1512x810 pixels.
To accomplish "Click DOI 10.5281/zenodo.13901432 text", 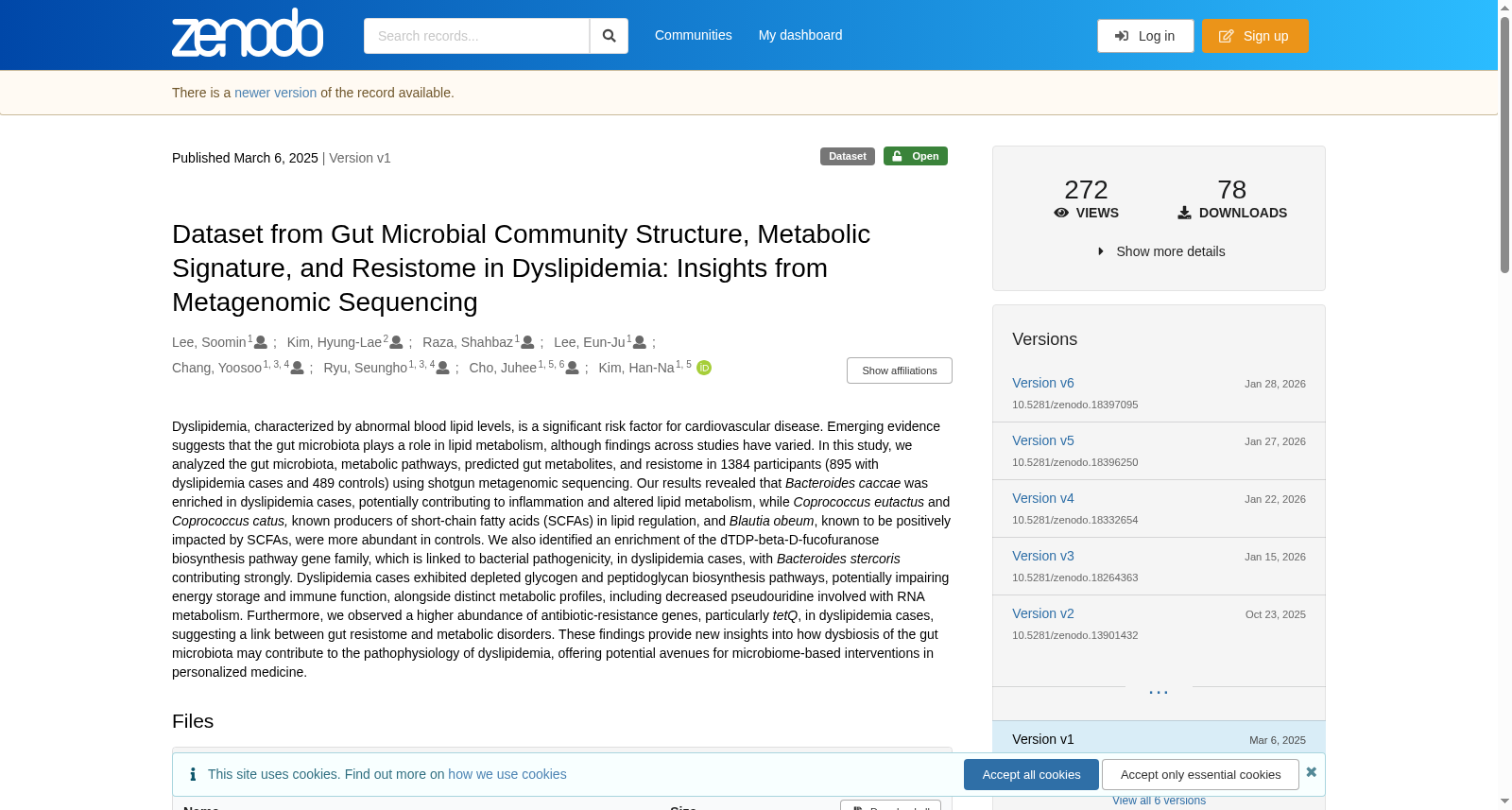I will coord(1074,635).
